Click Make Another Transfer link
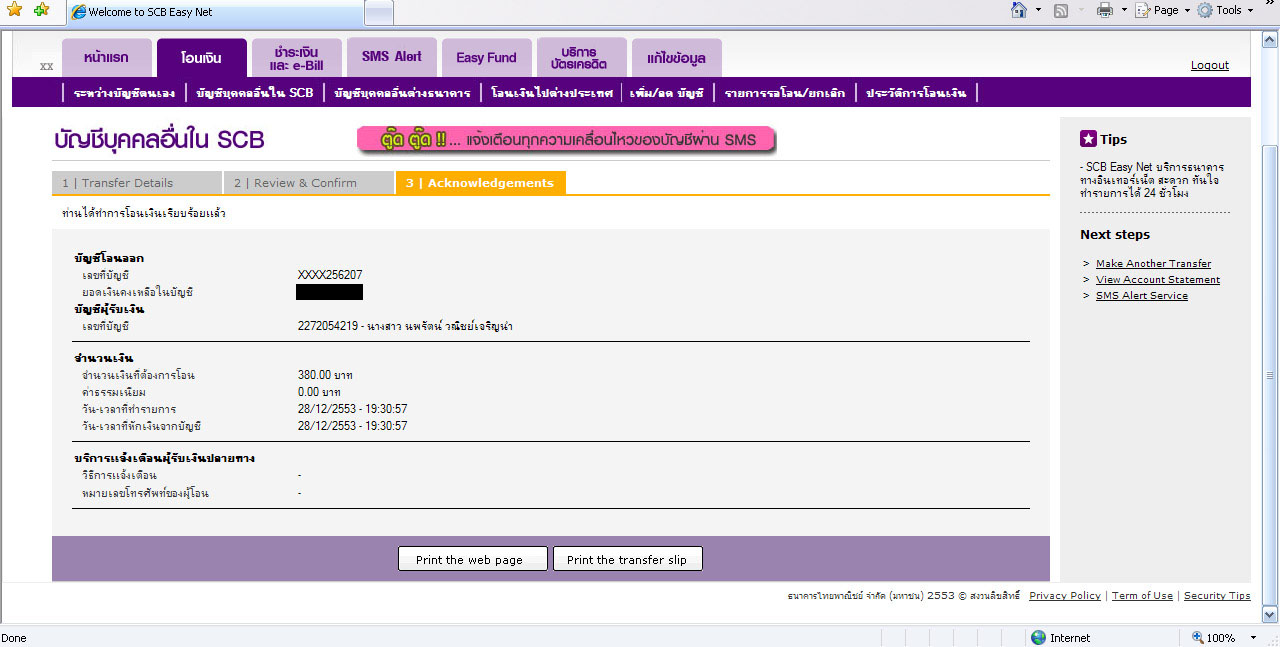 [x=1153, y=264]
